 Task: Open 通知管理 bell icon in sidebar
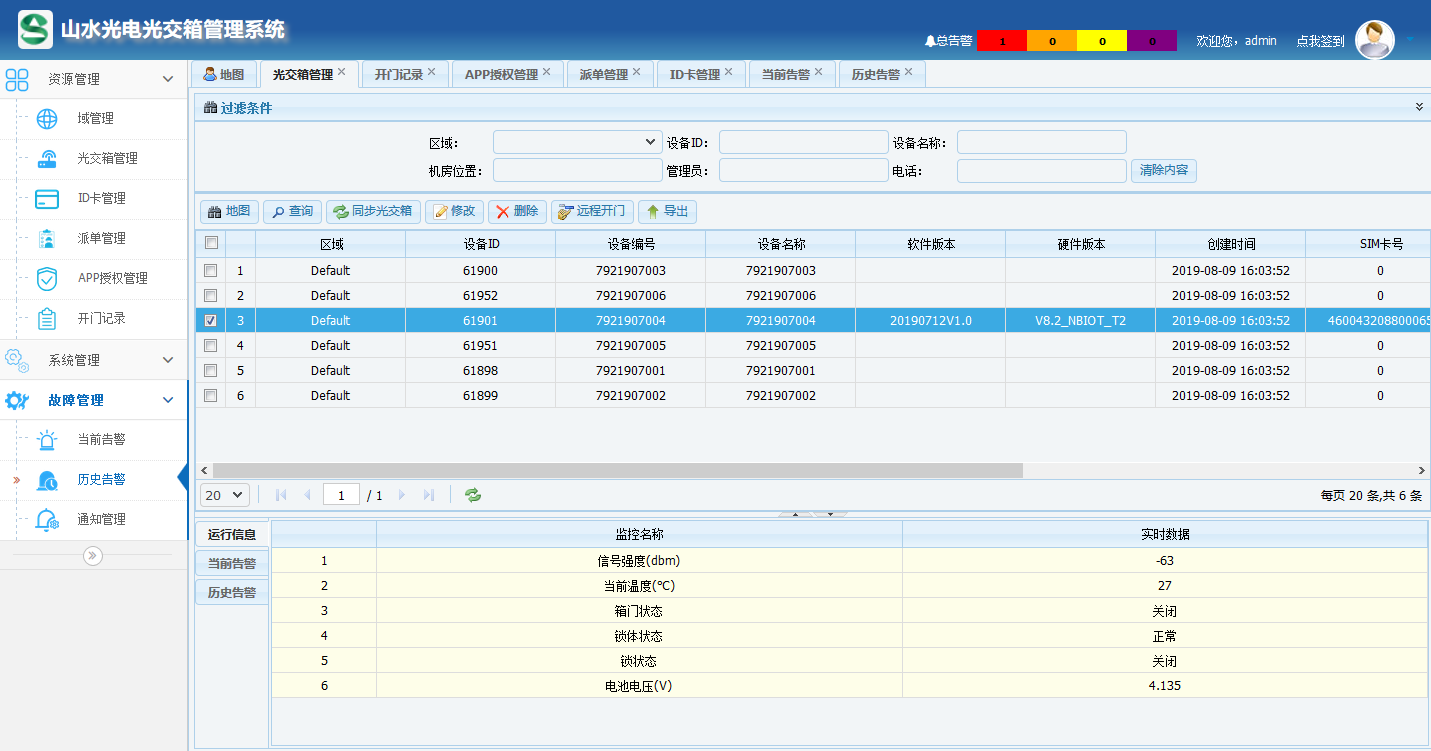point(47,520)
